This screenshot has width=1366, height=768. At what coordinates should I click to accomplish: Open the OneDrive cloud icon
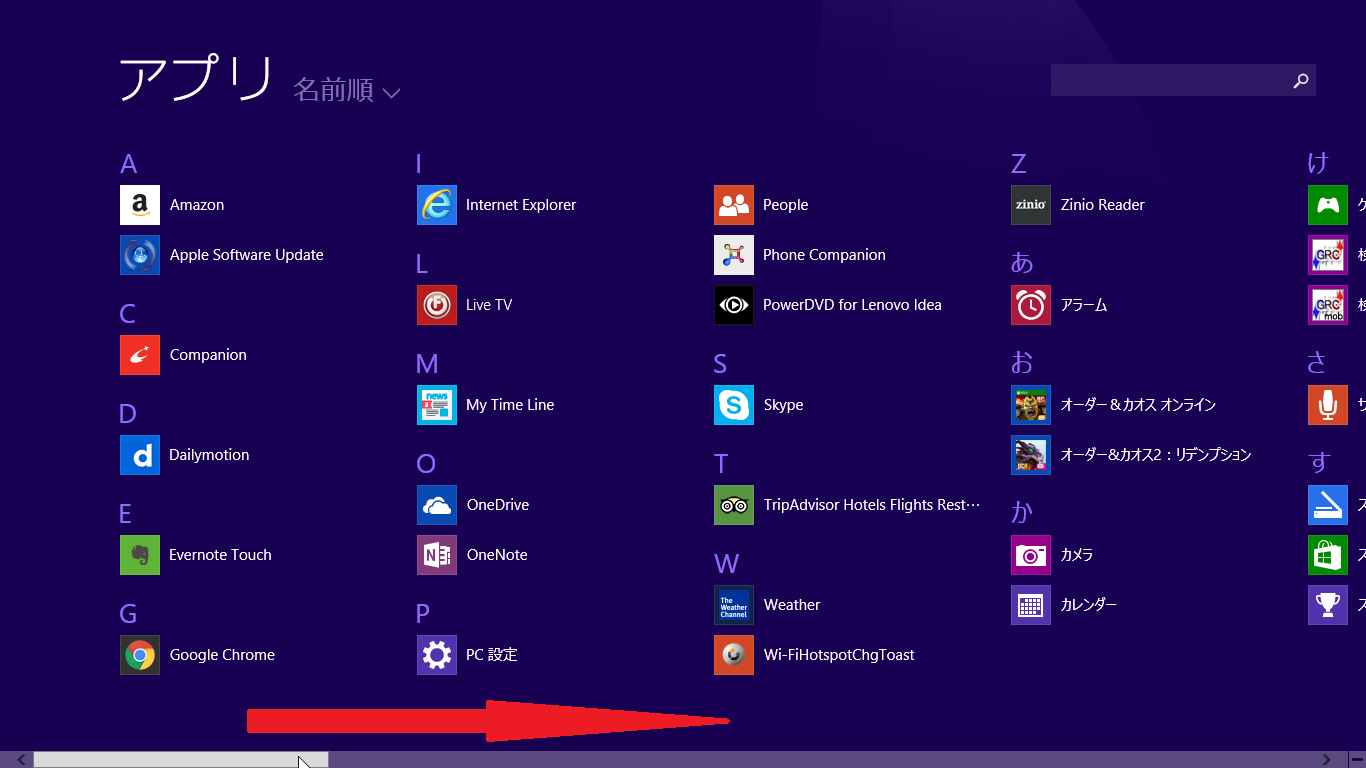437,505
